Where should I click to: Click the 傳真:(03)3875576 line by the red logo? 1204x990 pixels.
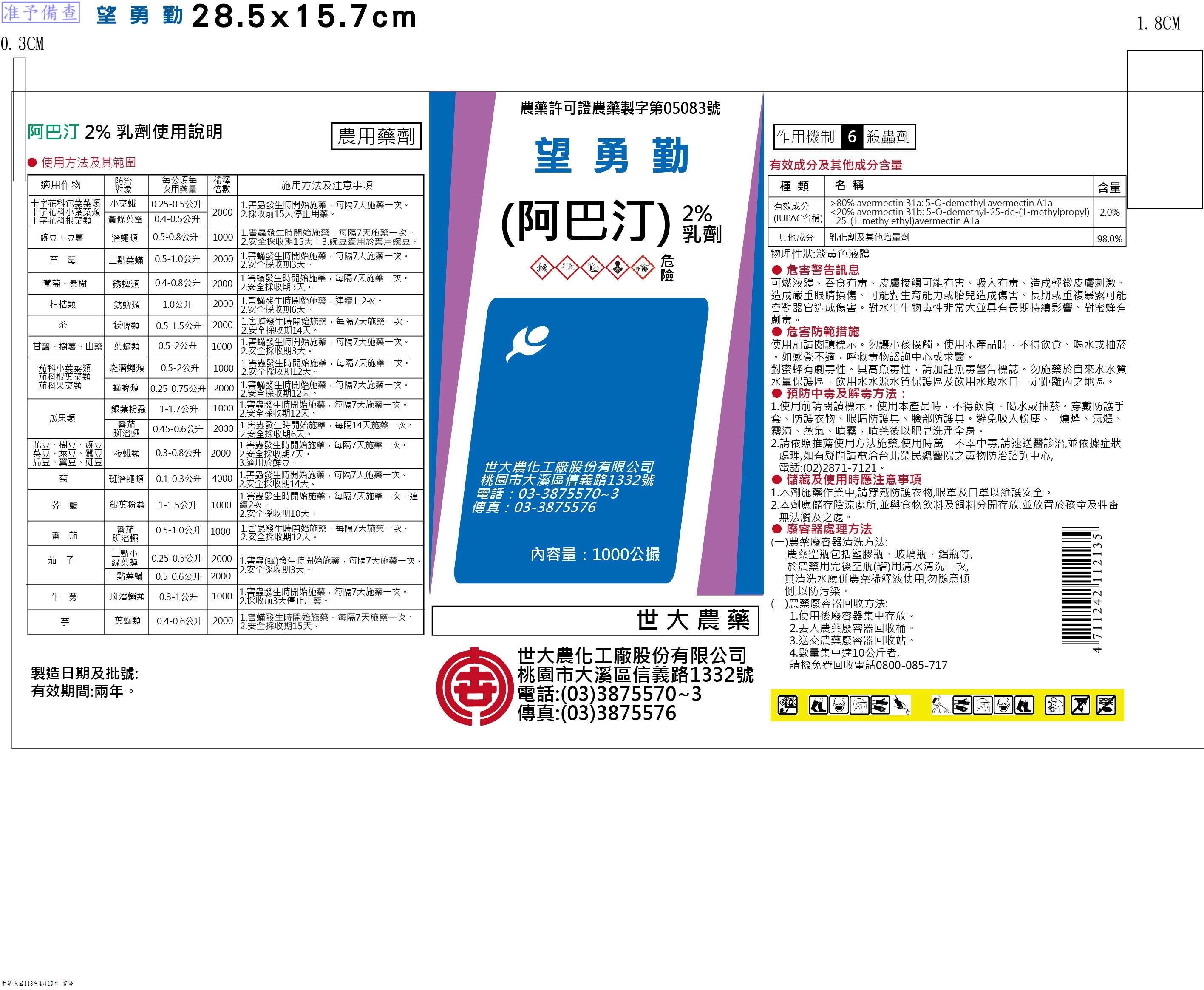click(597, 713)
